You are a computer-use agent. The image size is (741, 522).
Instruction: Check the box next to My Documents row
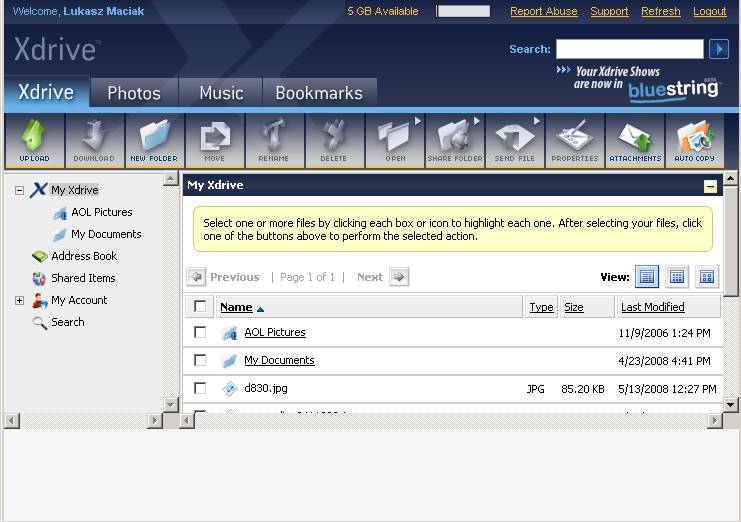[200, 360]
